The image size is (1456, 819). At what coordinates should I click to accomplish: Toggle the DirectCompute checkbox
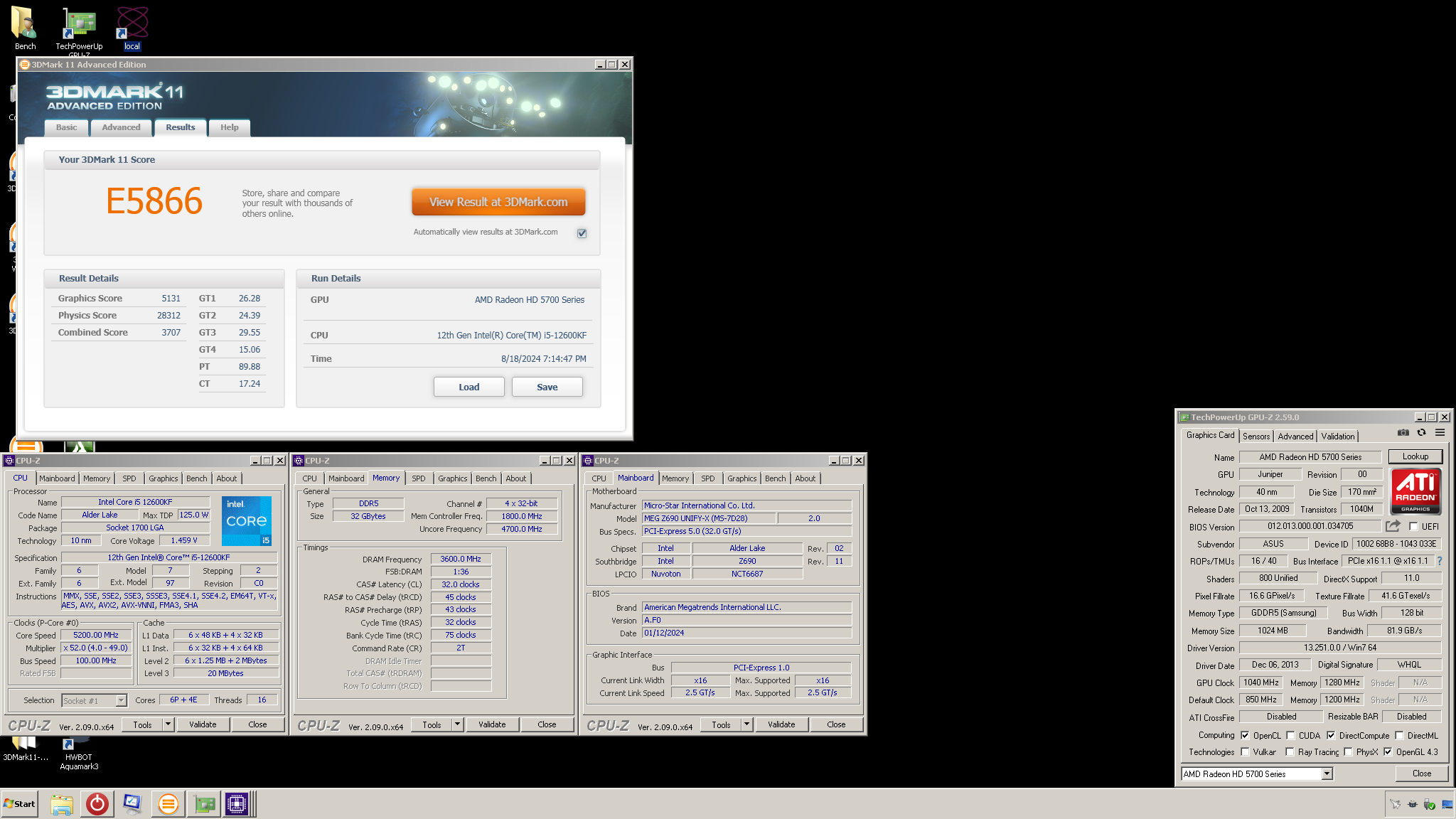tap(1331, 735)
